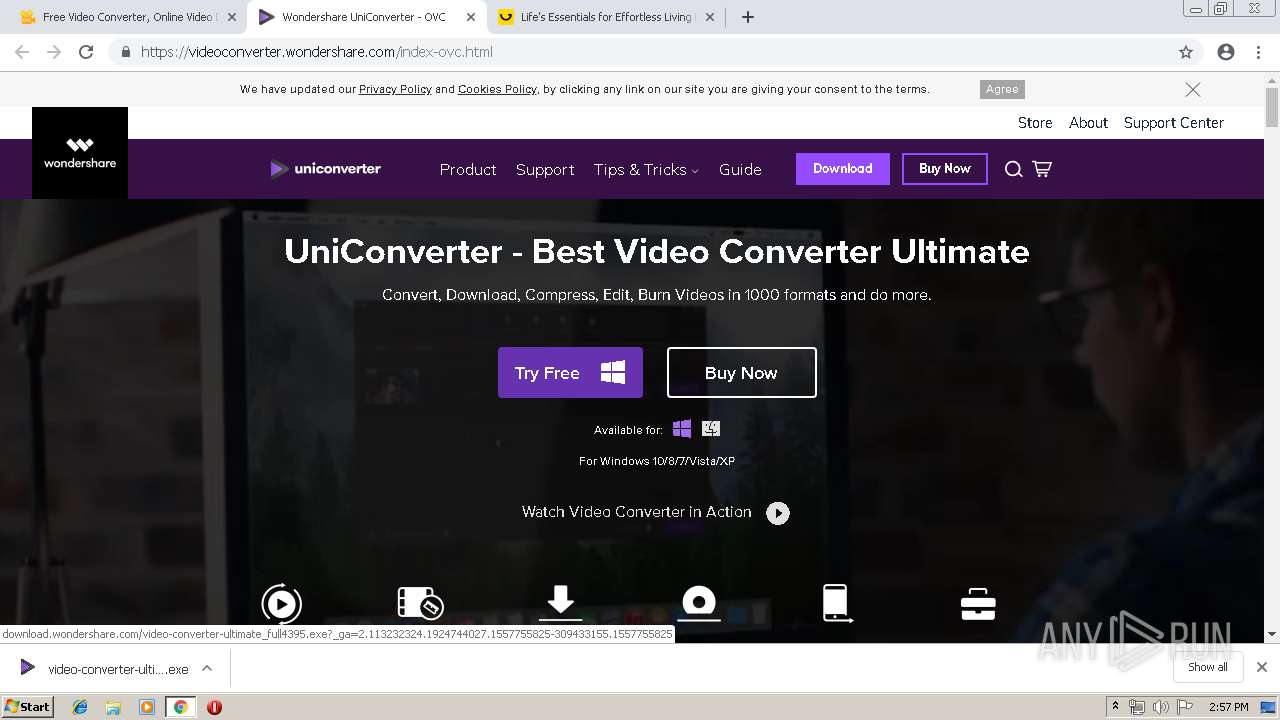
Task: Click the uniconverter logo in the navbar
Action: pyautogui.click(x=326, y=169)
